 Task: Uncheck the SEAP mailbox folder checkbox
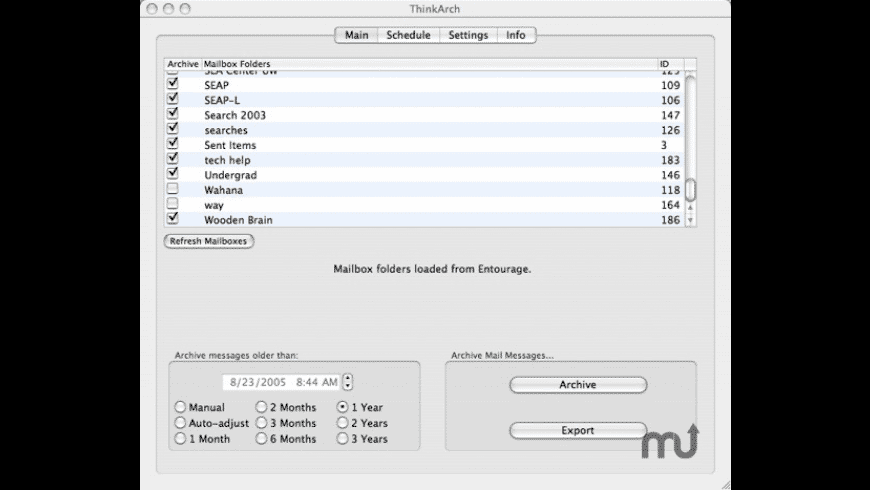(x=173, y=85)
